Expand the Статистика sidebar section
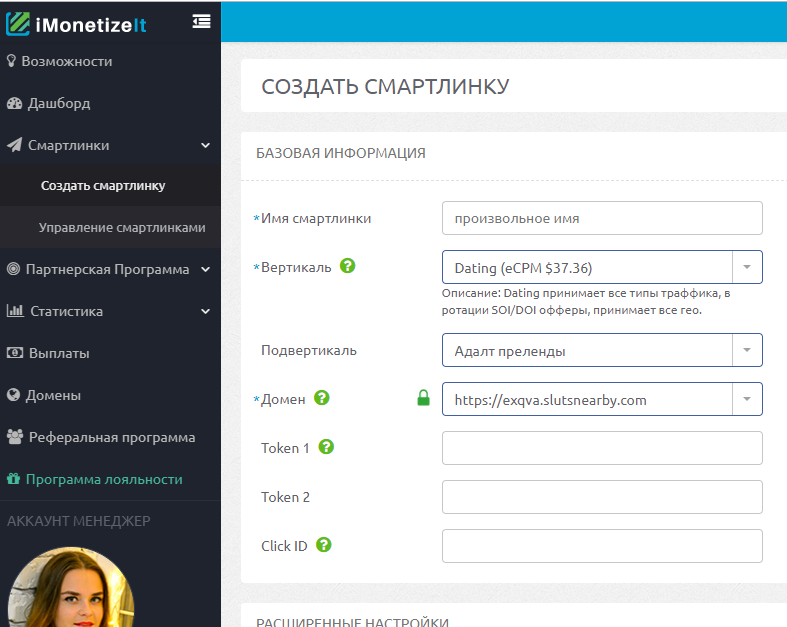The height and width of the screenshot is (627, 787). coord(205,311)
